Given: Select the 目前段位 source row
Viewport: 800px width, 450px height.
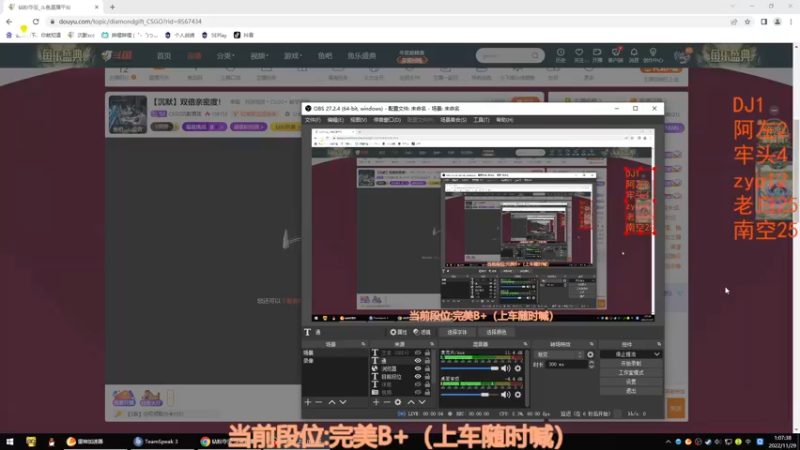Looking at the screenshot, I should 401,377.
